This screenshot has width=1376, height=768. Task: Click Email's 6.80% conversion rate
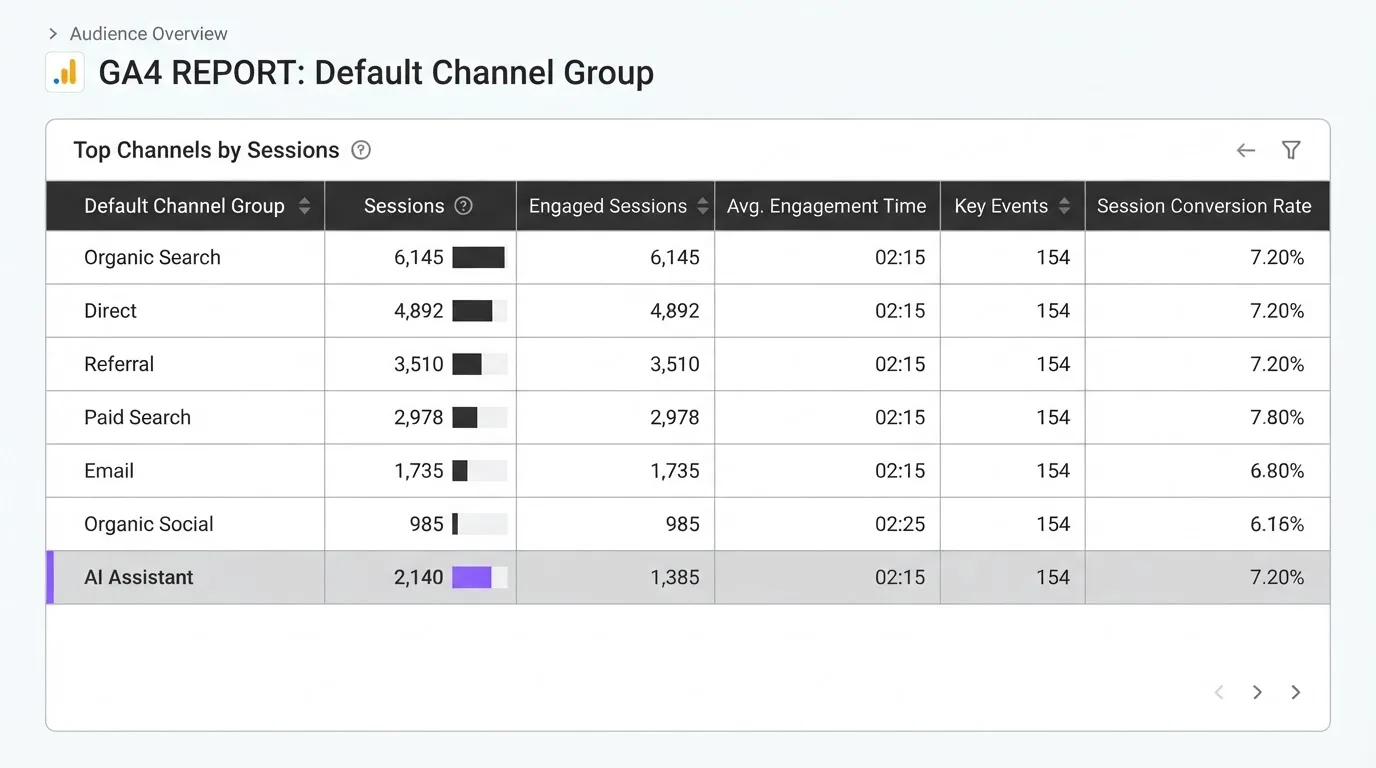coord(1277,471)
